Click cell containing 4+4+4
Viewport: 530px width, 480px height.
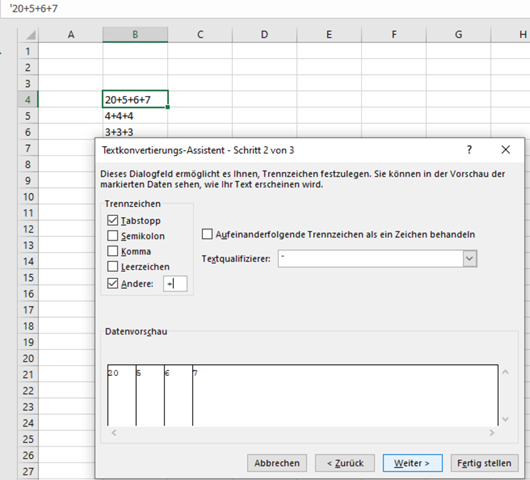coord(135,116)
